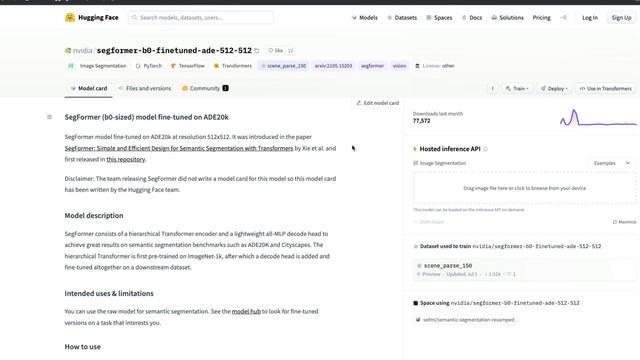
Task: Click the Log In link
Action: coord(590,18)
